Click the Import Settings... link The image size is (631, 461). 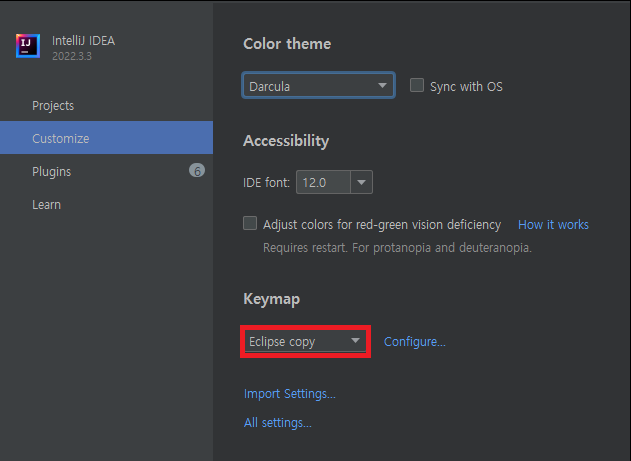289,393
